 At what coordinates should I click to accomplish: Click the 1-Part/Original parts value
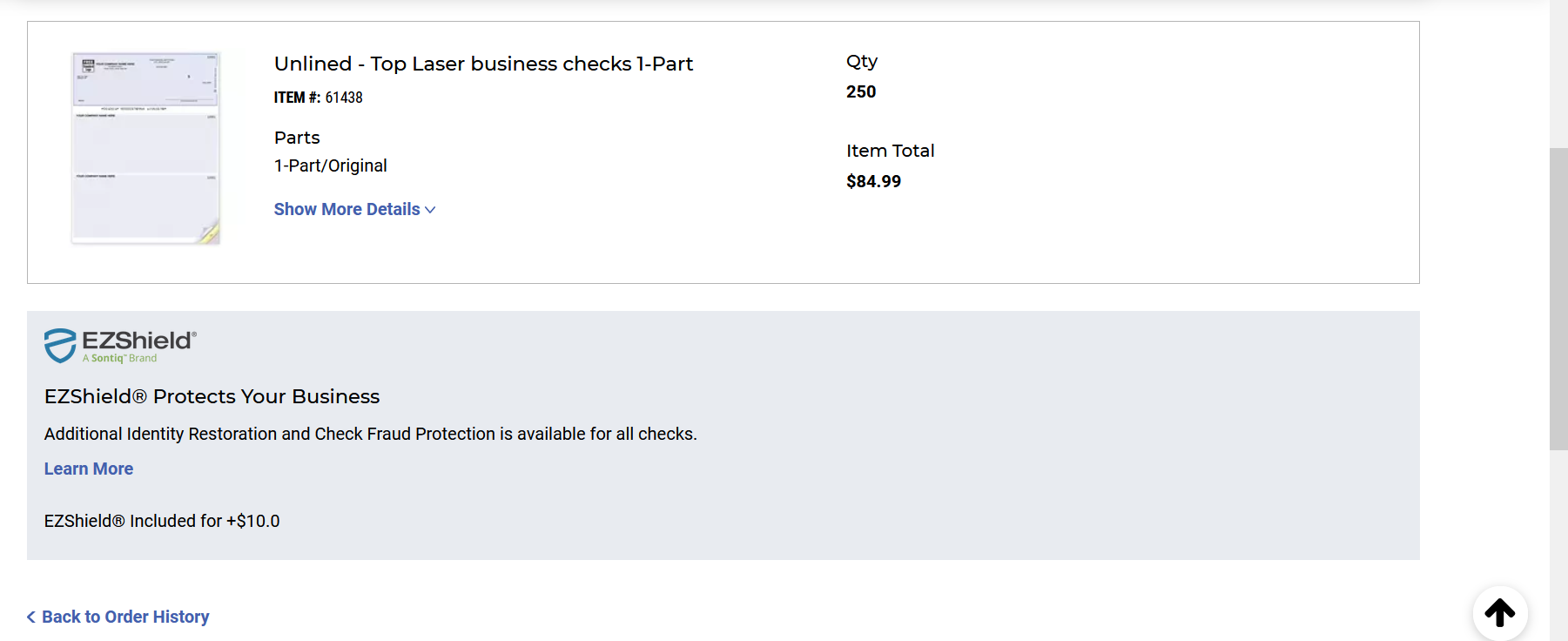[331, 165]
